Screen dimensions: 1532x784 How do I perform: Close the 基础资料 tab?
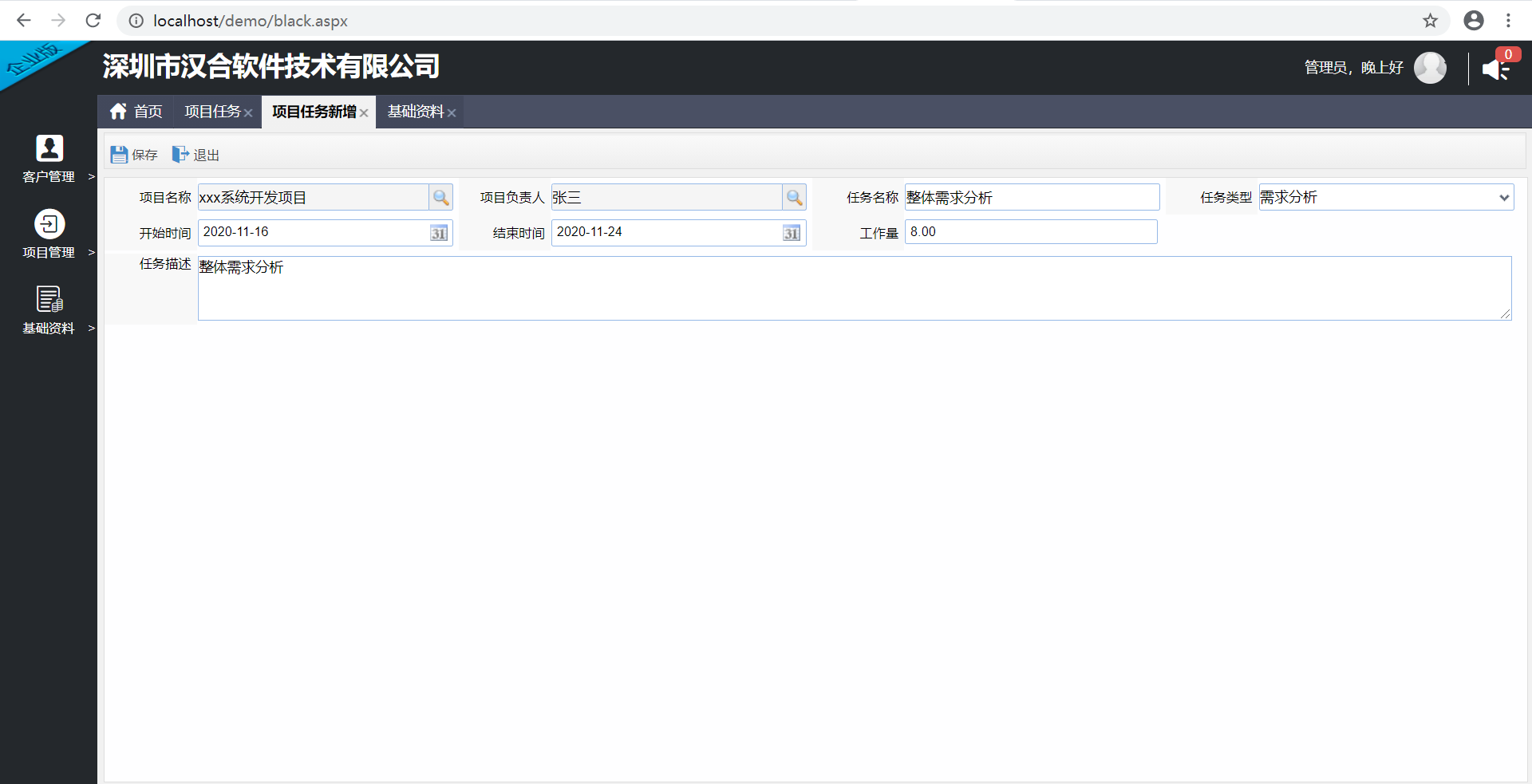(452, 113)
